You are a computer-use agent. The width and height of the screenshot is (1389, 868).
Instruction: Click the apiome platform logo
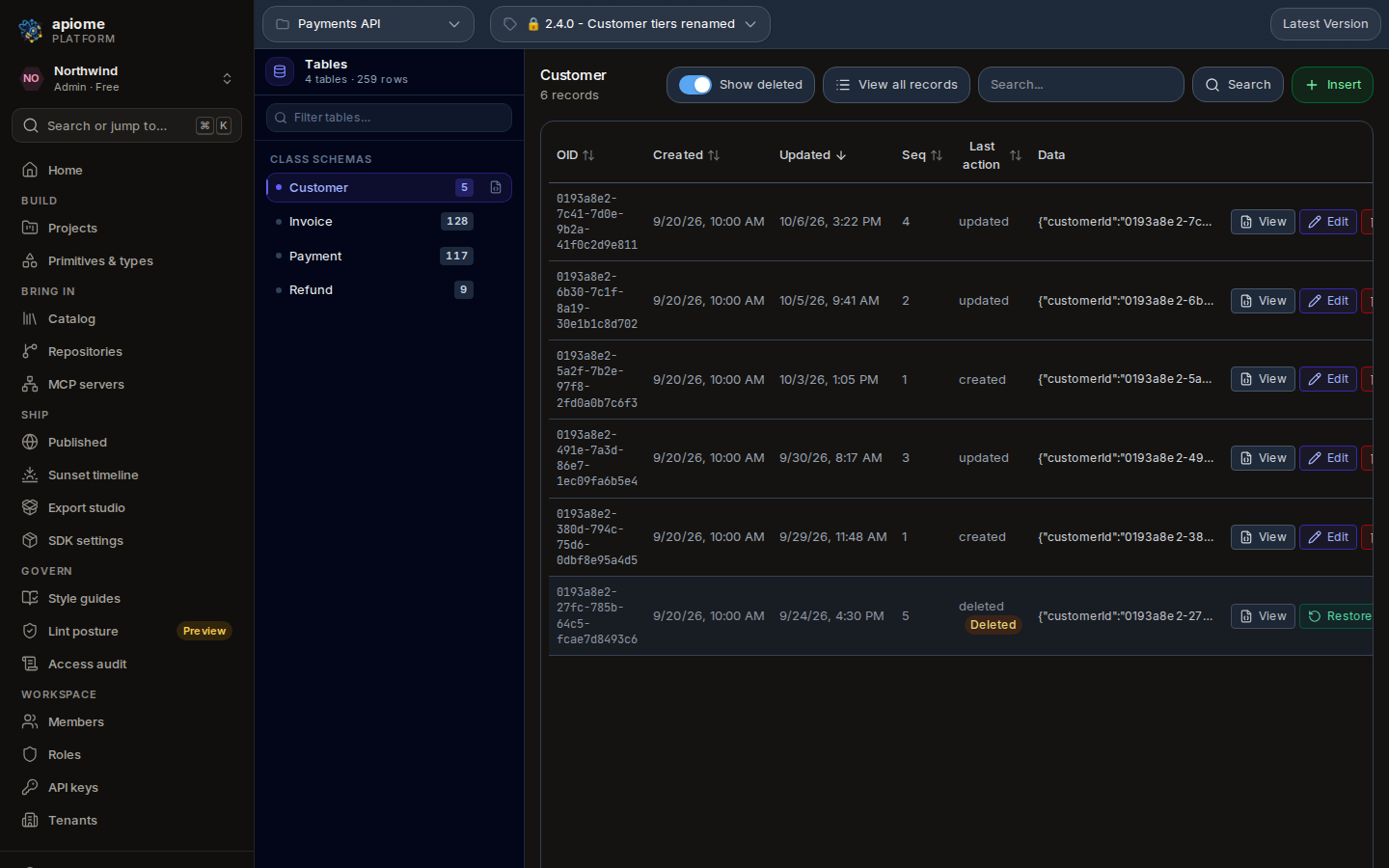31,31
